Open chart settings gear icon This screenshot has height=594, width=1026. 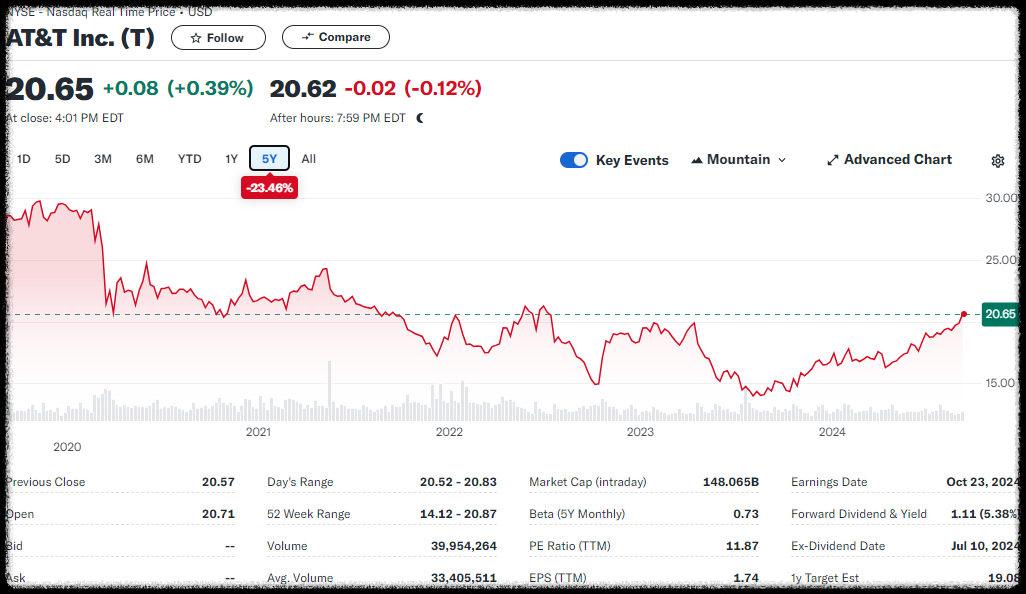click(x=997, y=161)
